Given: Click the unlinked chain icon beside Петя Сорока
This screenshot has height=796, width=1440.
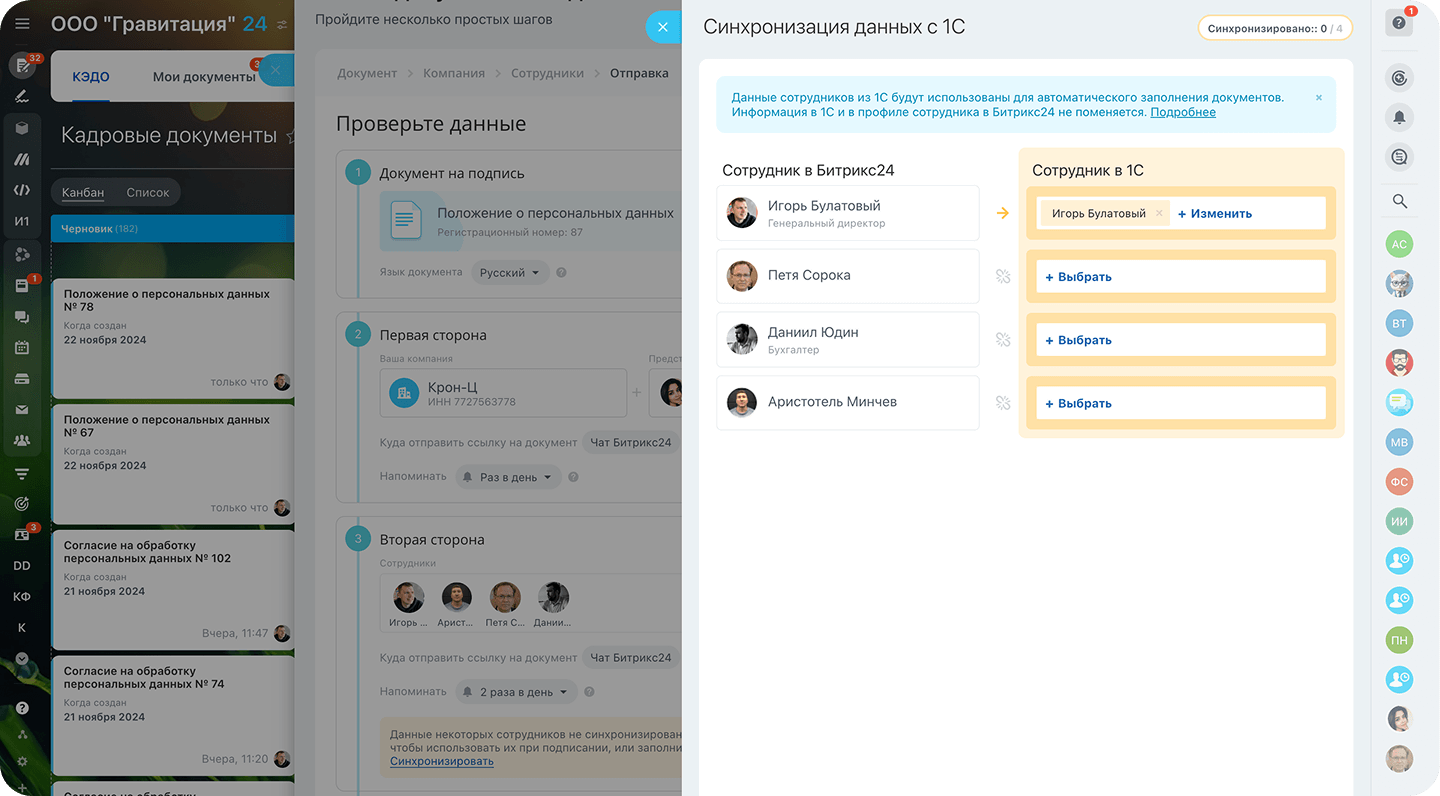Looking at the screenshot, I should 1003,276.
